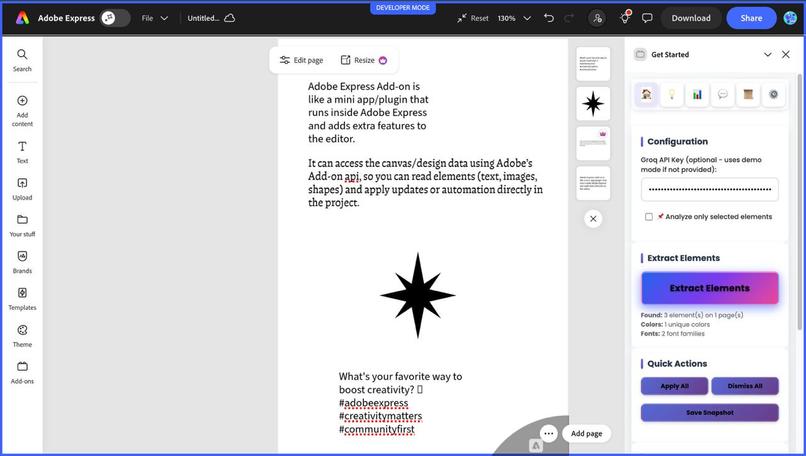Click the Groq API Key input field
The height and width of the screenshot is (456, 806).
coord(709,189)
